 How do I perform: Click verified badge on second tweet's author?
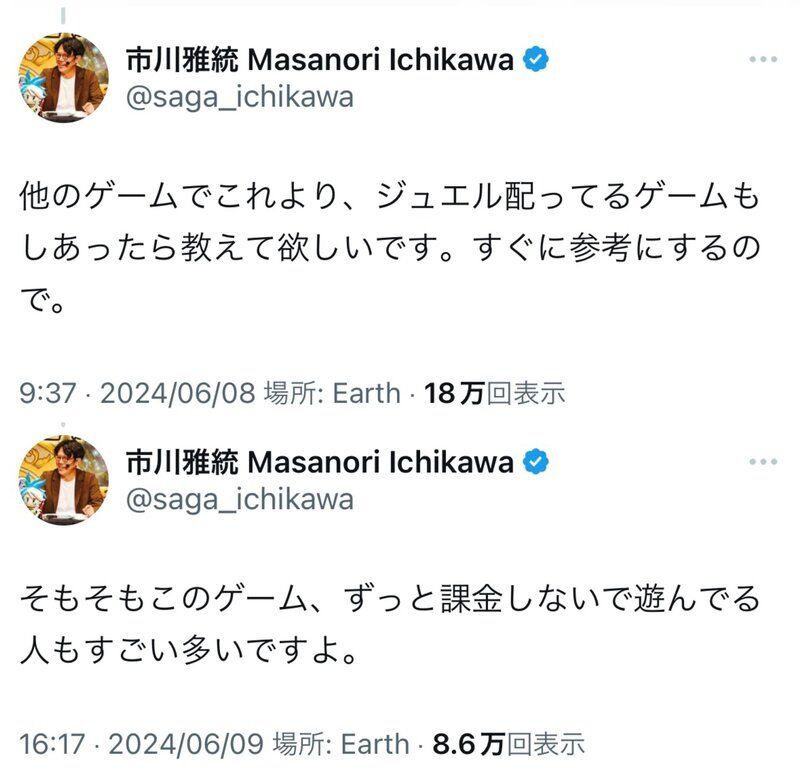pyautogui.click(x=536, y=461)
